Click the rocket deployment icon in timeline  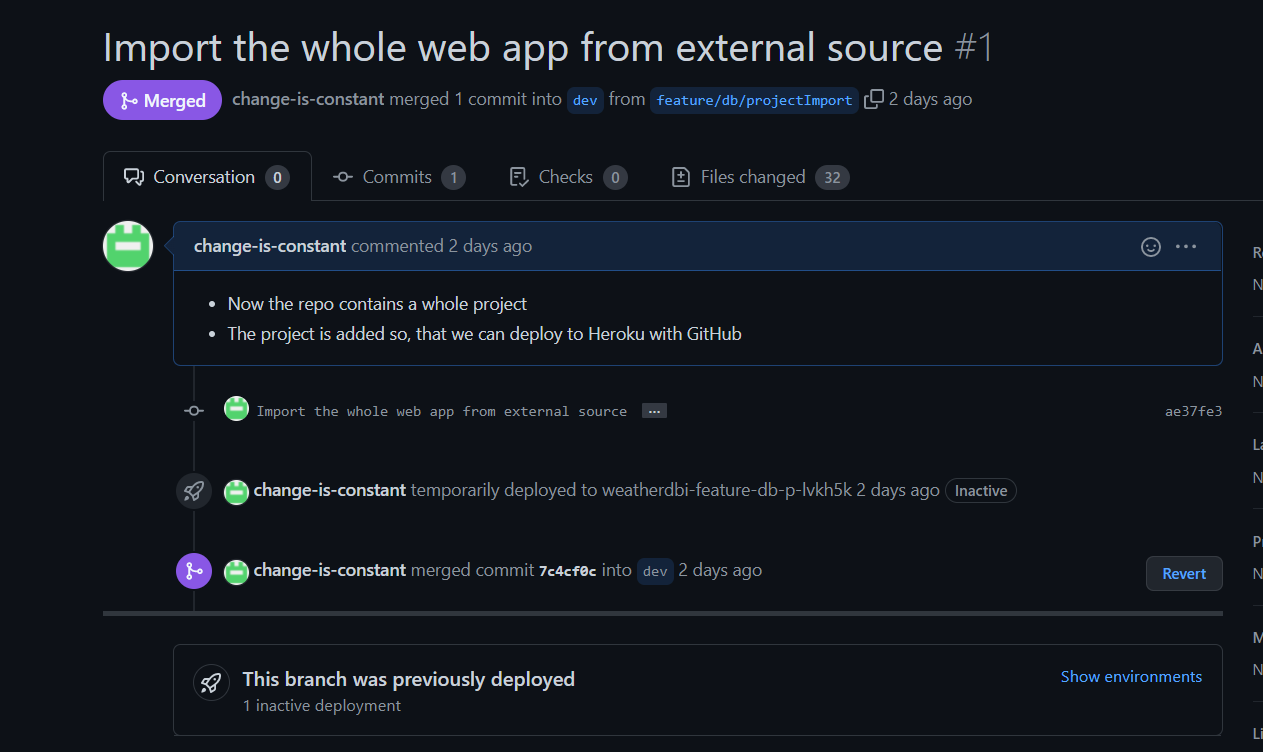[x=194, y=491]
